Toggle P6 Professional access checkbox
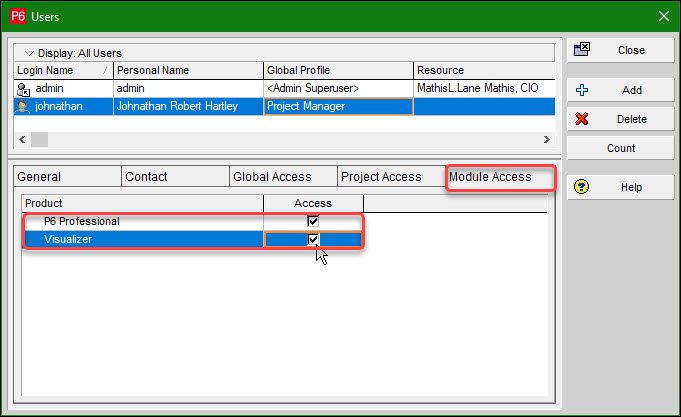 (313, 221)
